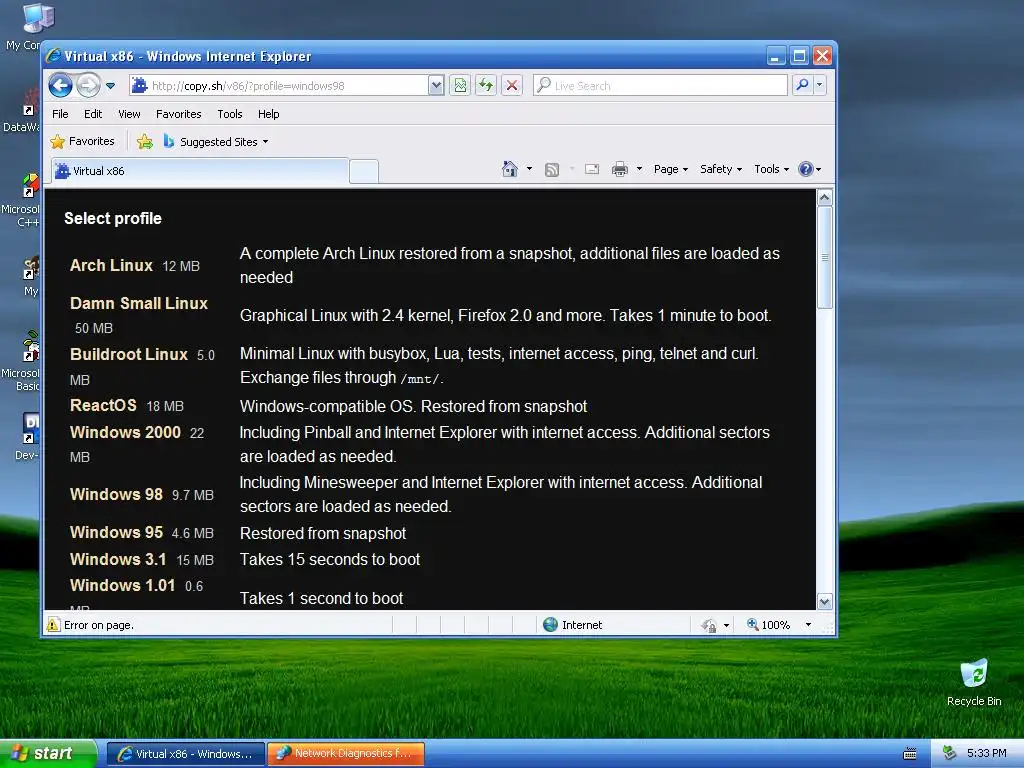Select the Windows 98 profile
Viewport: 1024px width, 768px height.
(116, 494)
